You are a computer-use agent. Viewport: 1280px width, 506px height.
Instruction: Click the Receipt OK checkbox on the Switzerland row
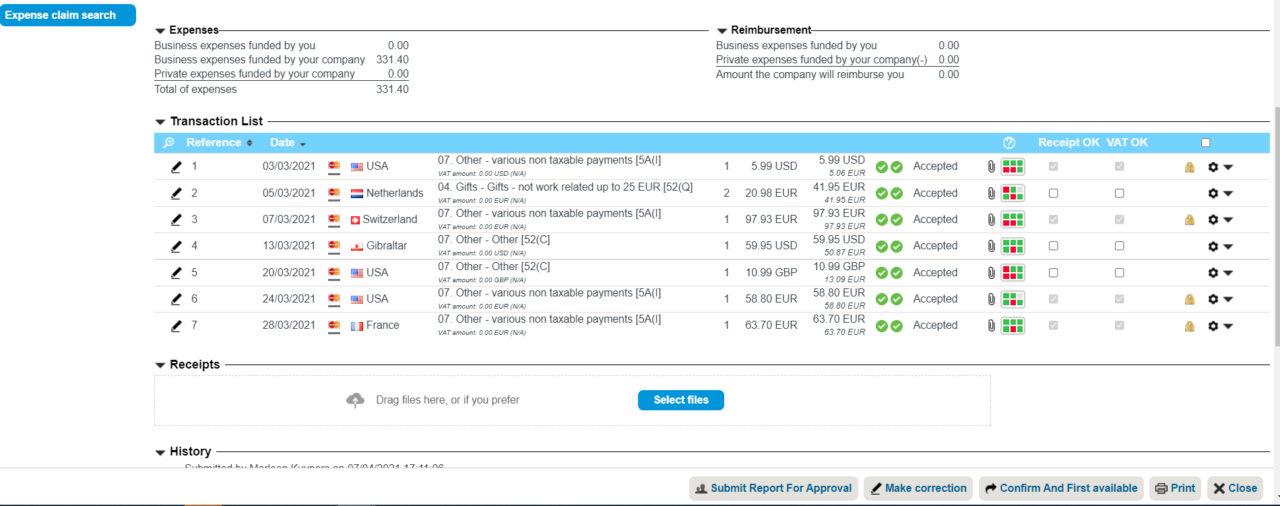point(1053,219)
